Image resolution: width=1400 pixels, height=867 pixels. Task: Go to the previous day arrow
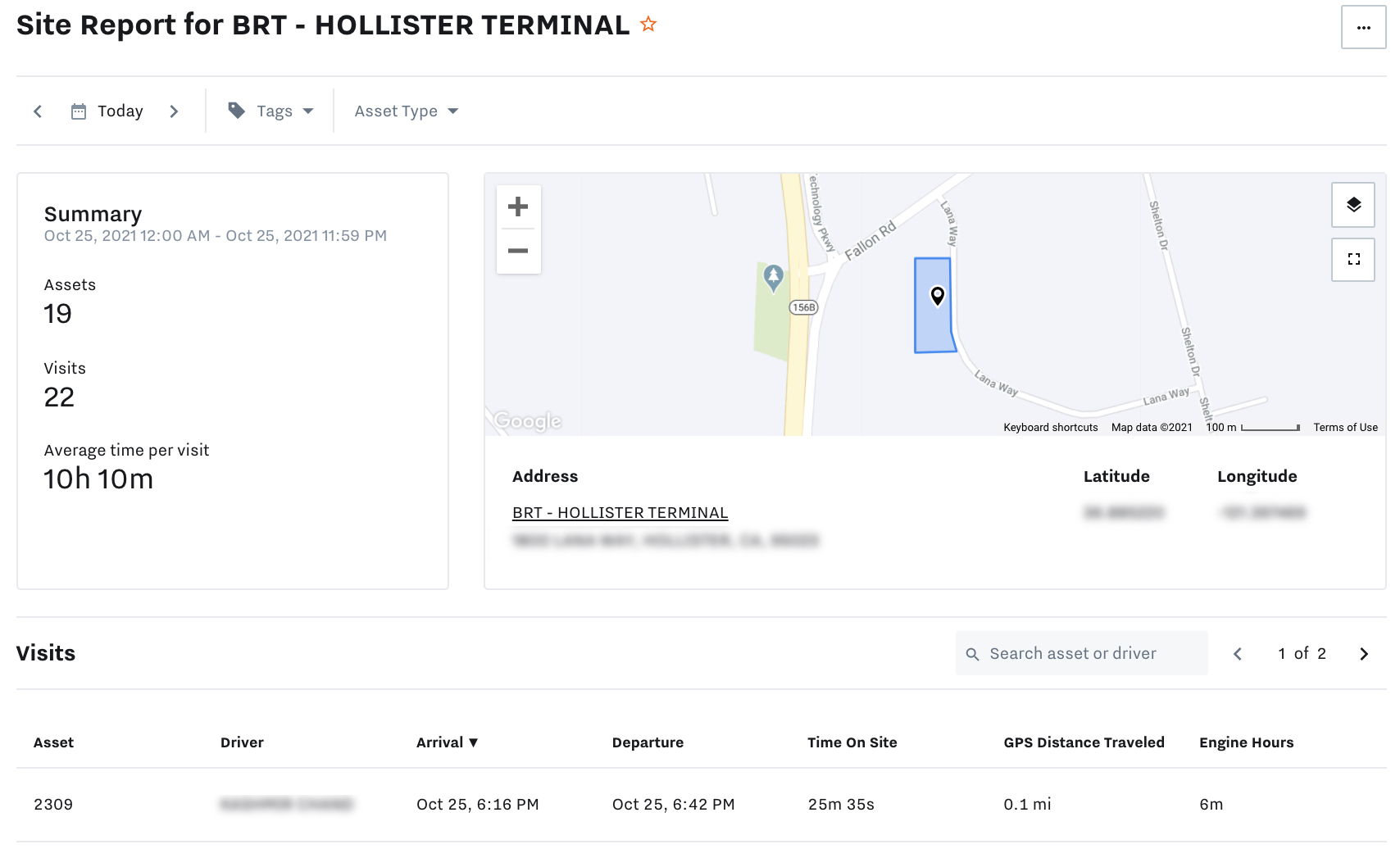point(38,111)
